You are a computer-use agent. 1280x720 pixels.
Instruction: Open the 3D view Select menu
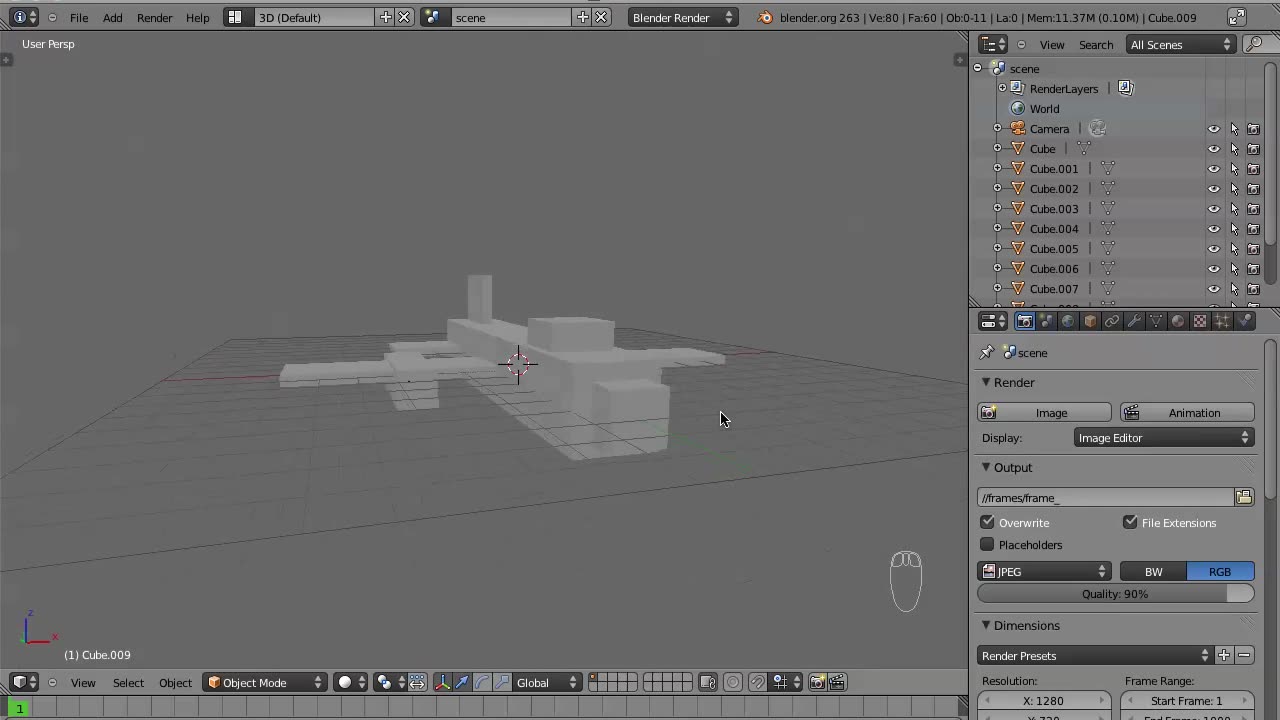point(128,682)
